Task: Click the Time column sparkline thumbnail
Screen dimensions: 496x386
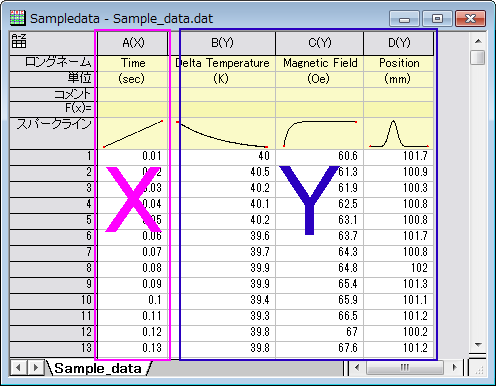Action: [132, 133]
